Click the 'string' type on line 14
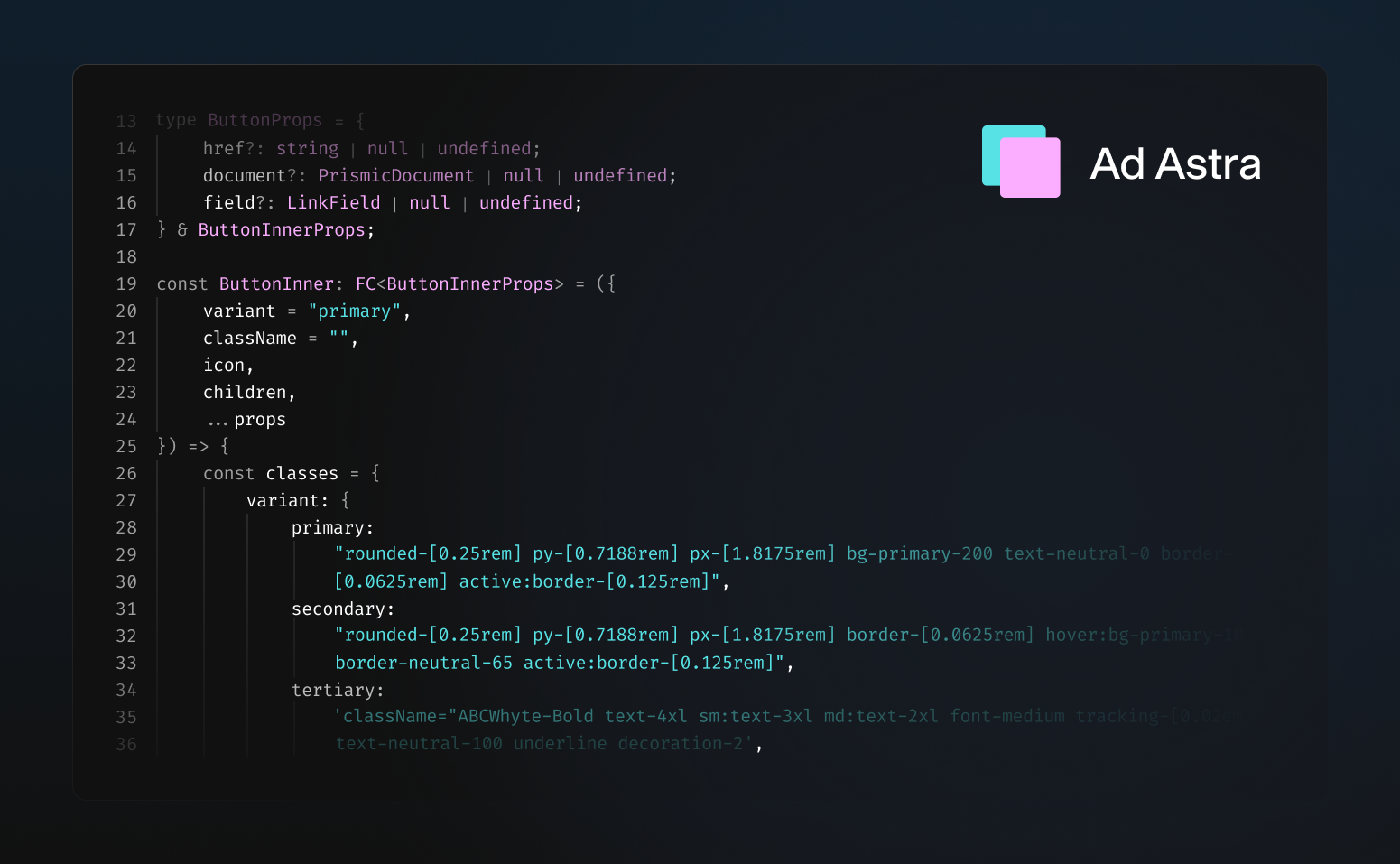 [307, 148]
